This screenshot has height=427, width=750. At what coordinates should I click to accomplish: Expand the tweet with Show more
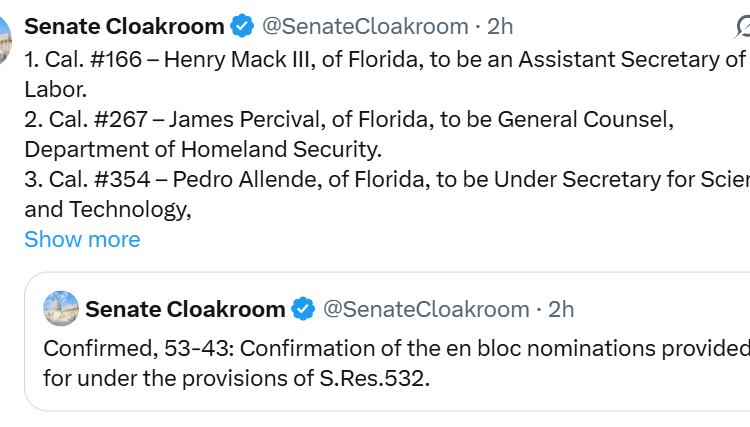(x=82, y=240)
